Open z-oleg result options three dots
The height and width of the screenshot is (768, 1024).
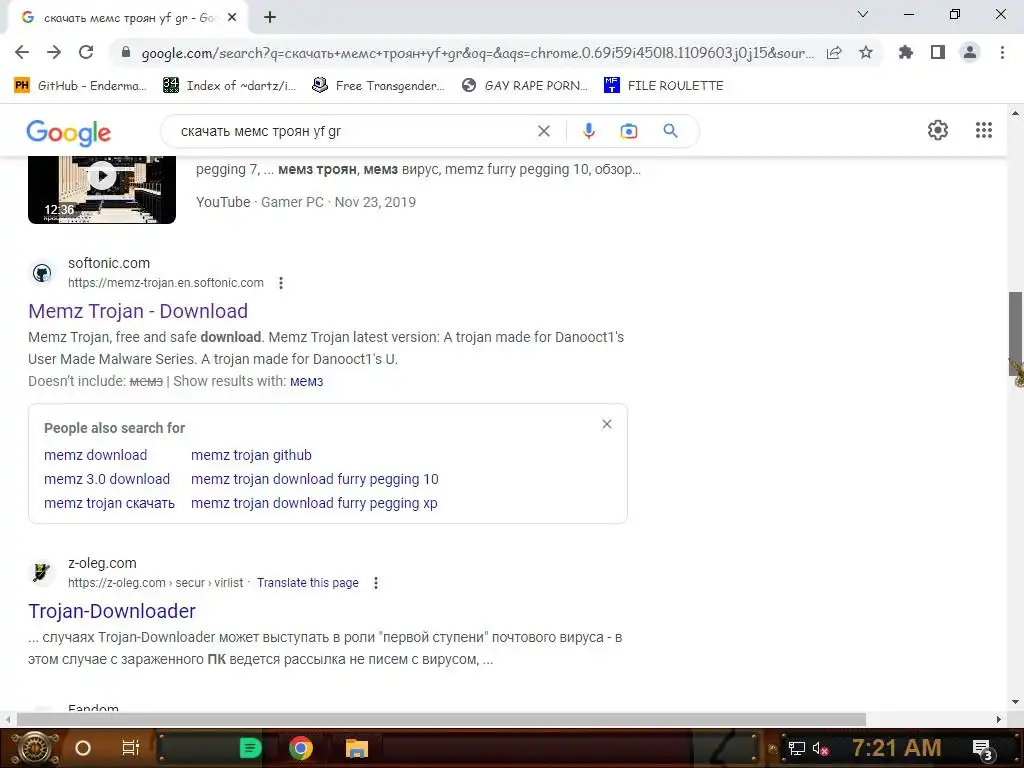click(376, 583)
